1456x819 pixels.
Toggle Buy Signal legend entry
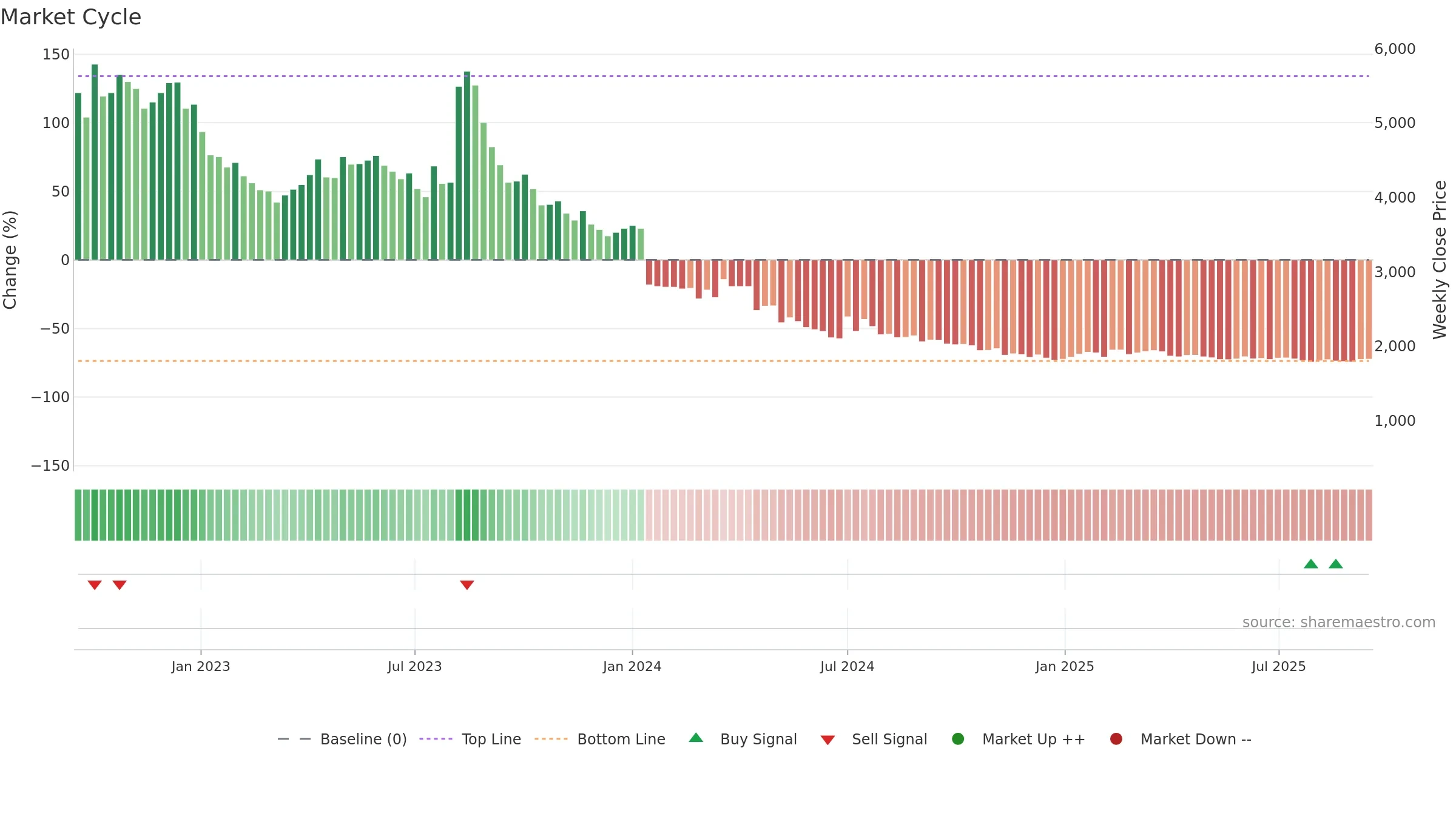coord(743,739)
